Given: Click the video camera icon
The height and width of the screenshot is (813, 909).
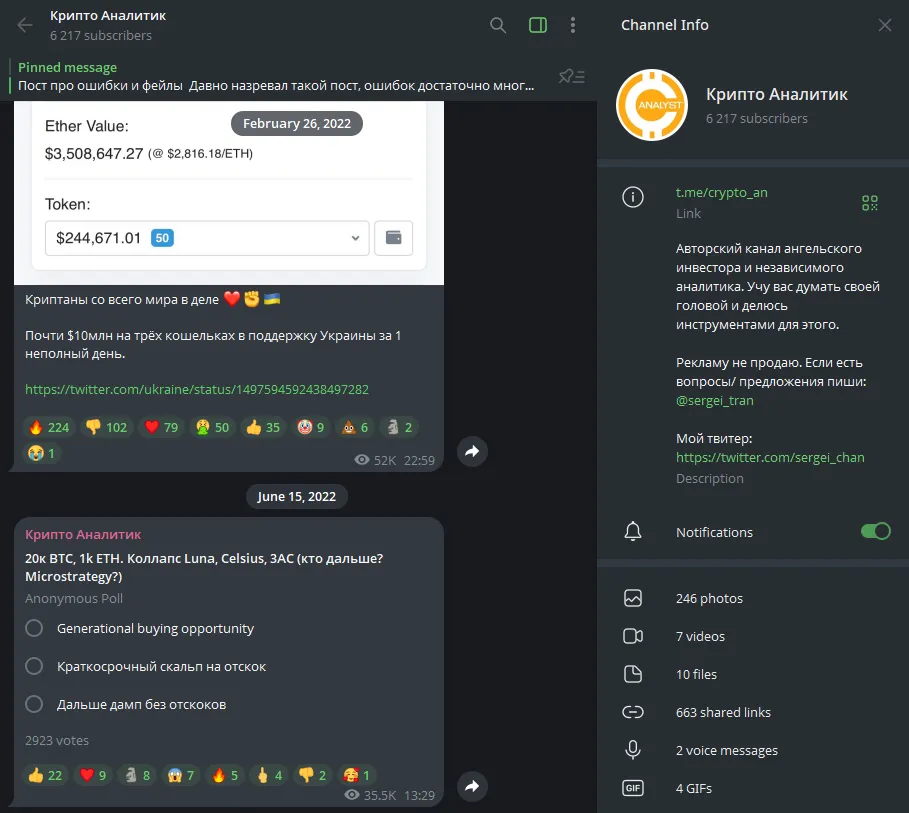Looking at the screenshot, I should pos(632,637).
